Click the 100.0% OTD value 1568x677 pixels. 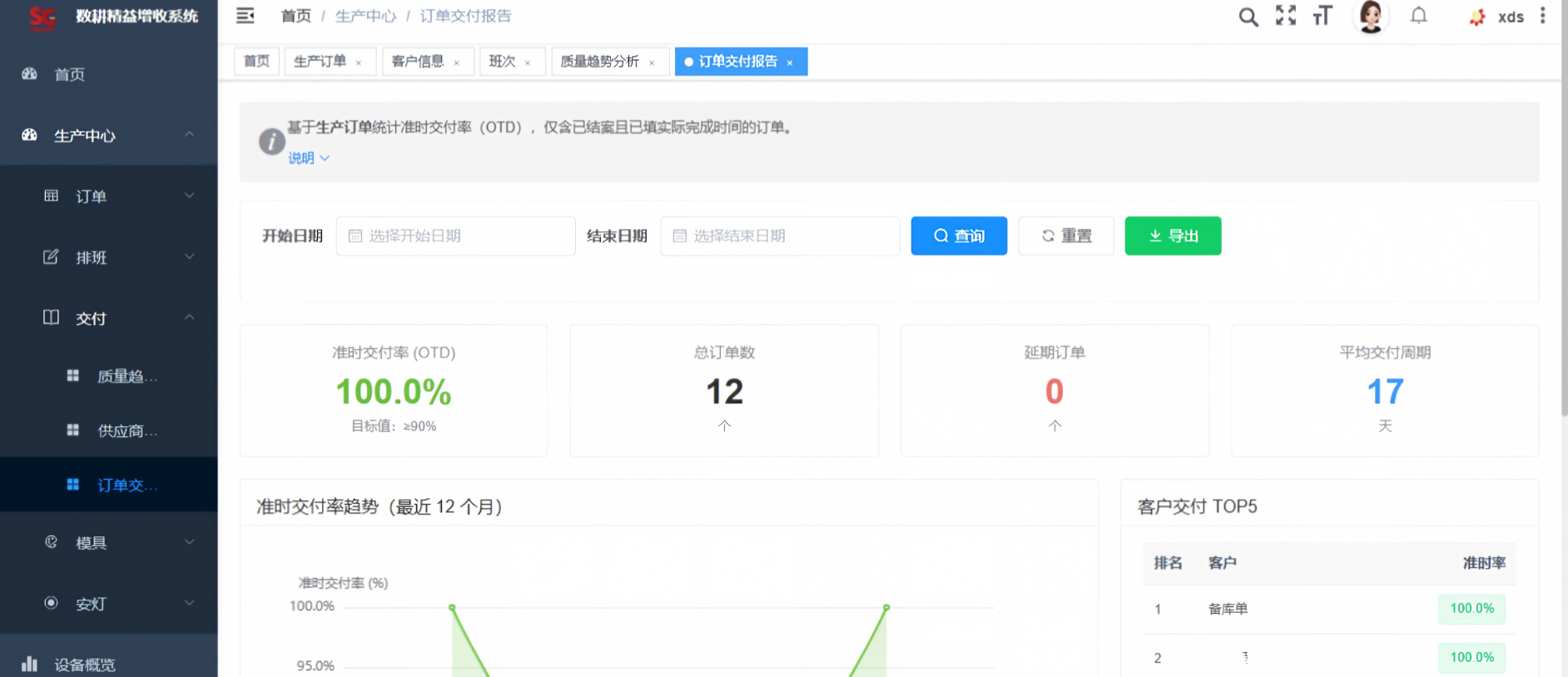pyautogui.click(x=394, y=391)
